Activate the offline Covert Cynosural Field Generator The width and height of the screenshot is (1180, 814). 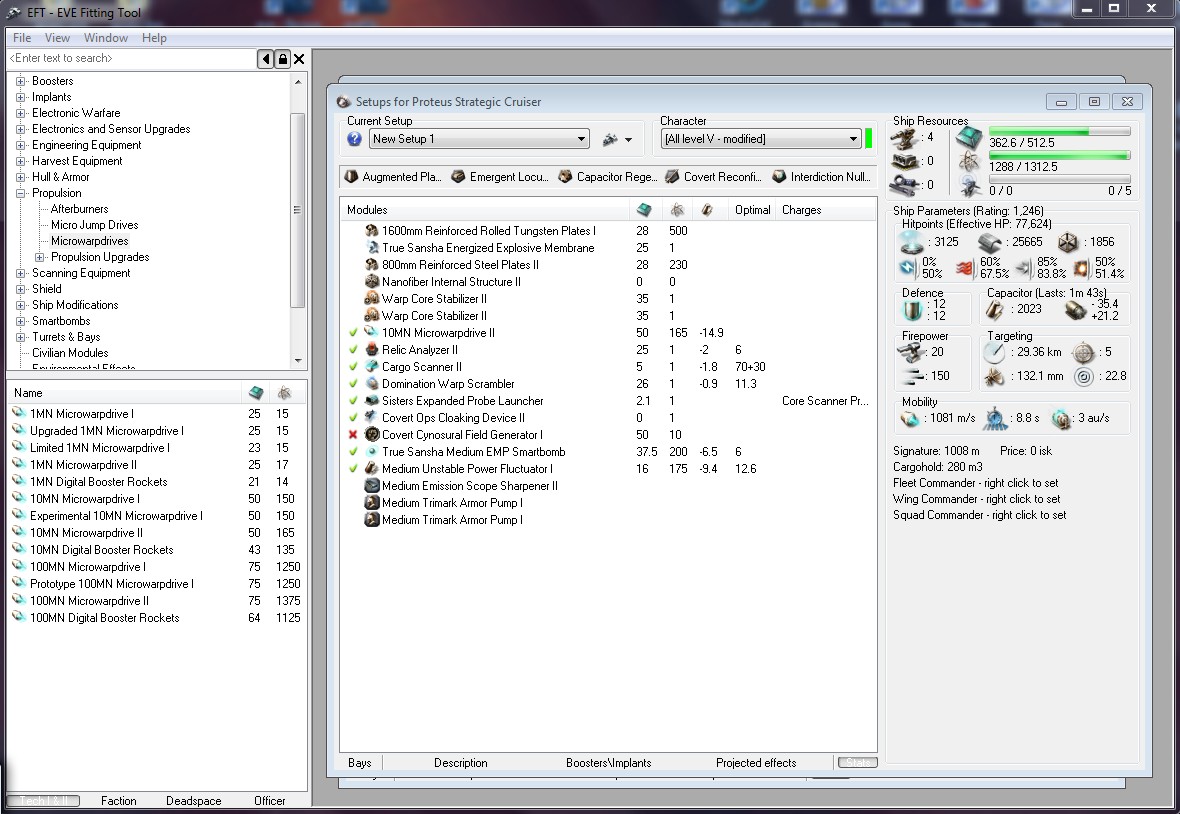[353, 435]
